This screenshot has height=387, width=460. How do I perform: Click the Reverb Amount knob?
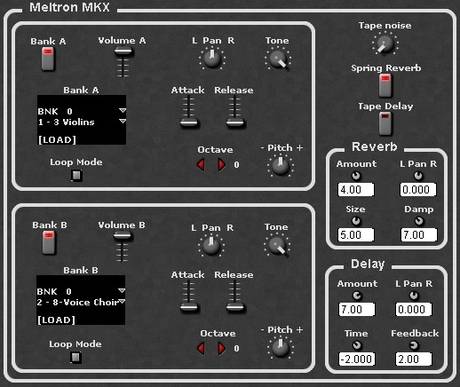(356, 176)
